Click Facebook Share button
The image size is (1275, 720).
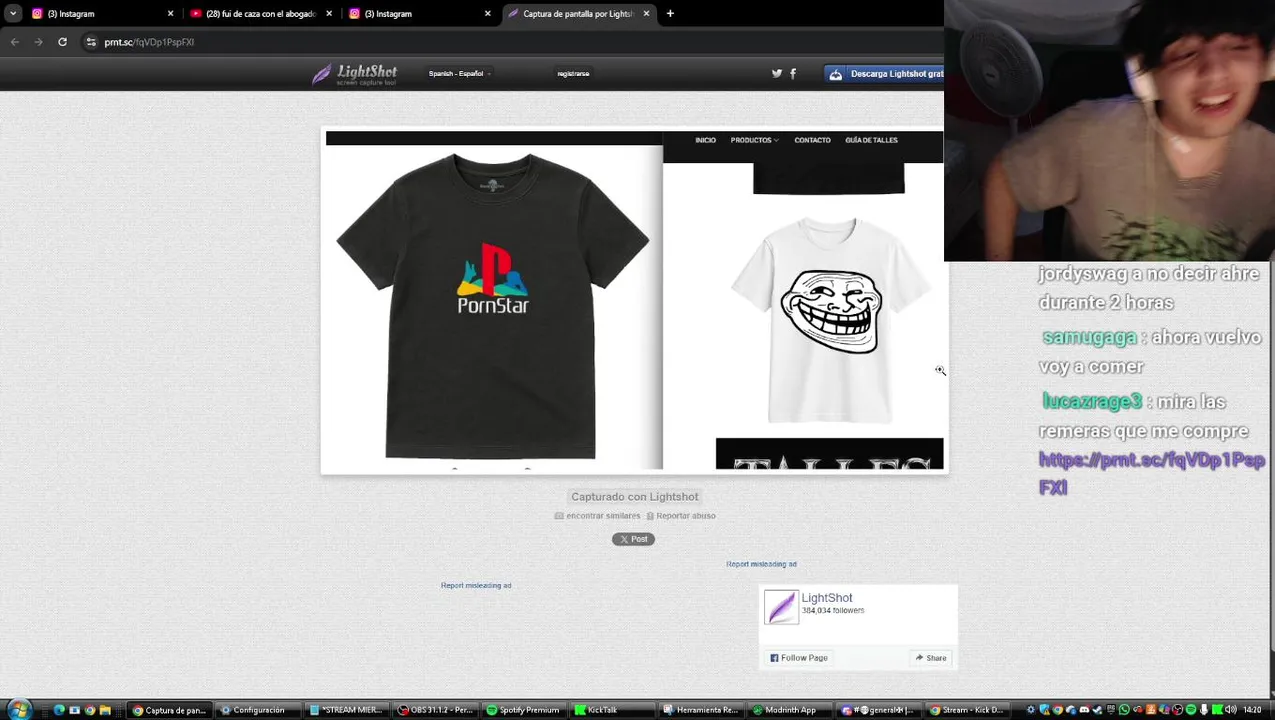point(930,658)
